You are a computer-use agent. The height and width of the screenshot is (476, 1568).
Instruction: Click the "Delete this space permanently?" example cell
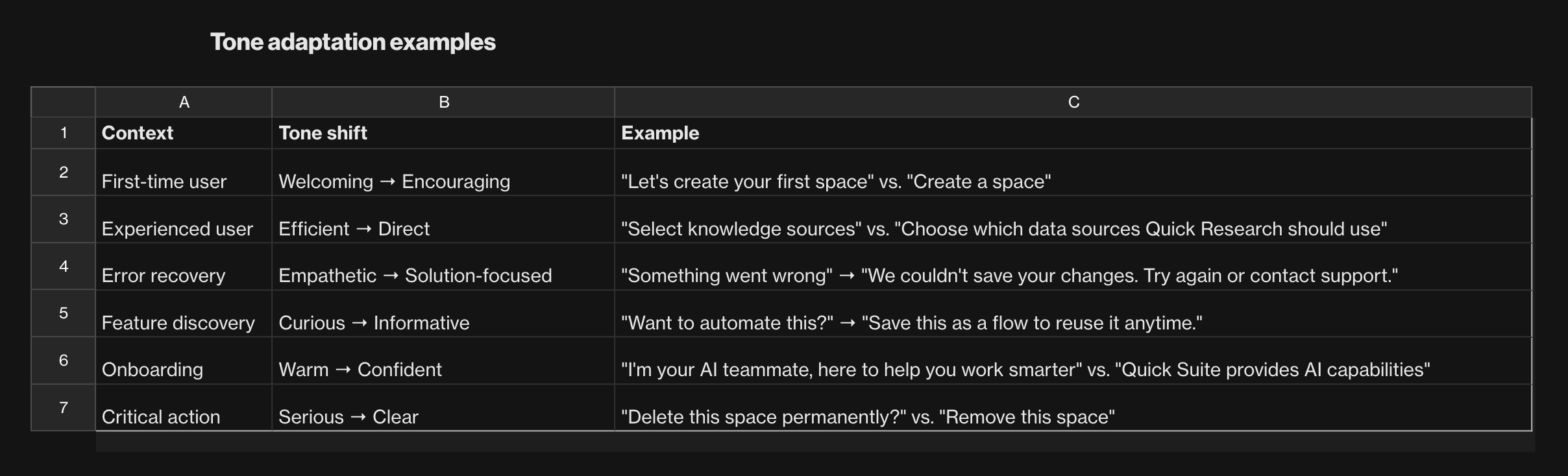pos(1073,409)
